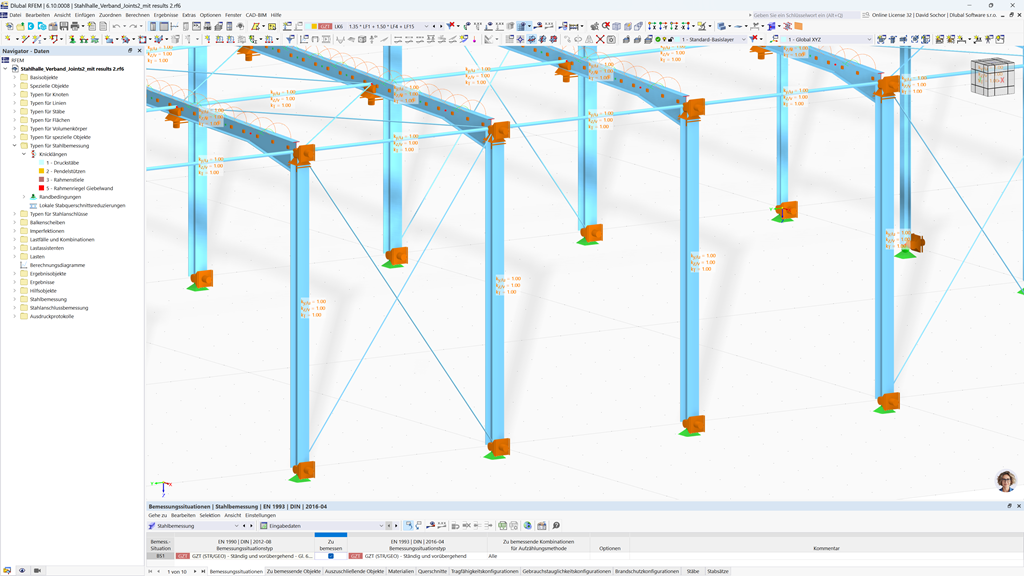Click the red X delete icon

coord(600,39)
